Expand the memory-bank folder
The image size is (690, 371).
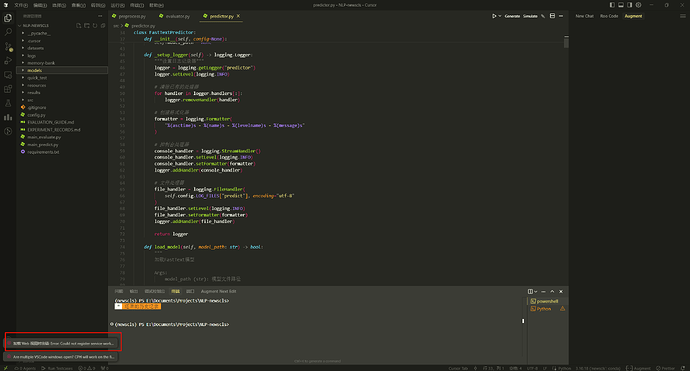(x=62, y=63)
